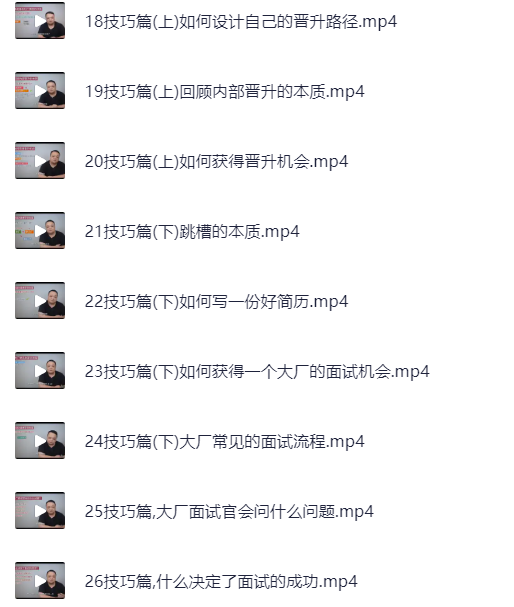Play video 26 thumbnail about 面试的成功
This screenshot has width=514, height=607.
point(40,581)
